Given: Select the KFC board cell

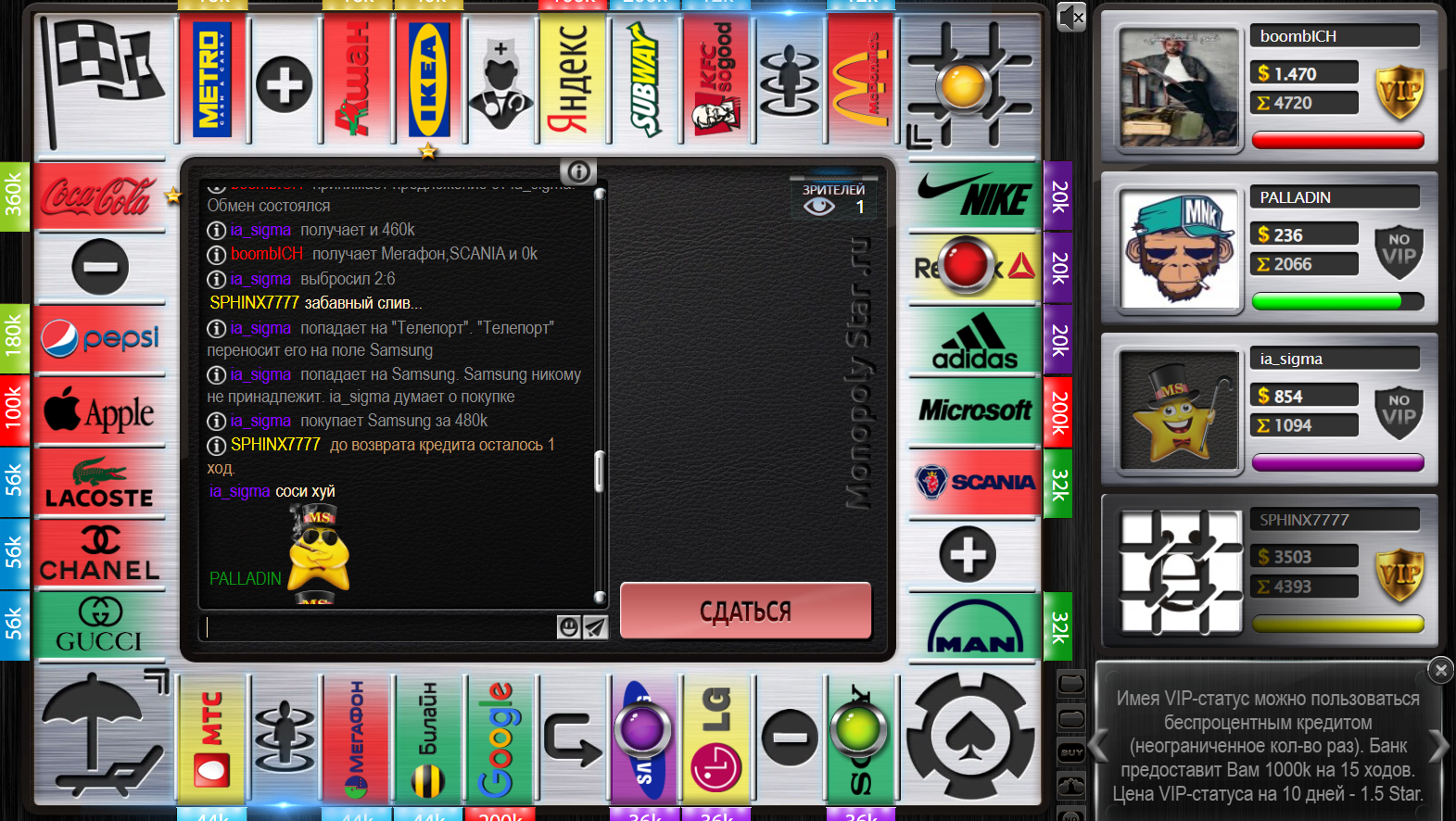Looking at the screenshot, I should [716, 78].
